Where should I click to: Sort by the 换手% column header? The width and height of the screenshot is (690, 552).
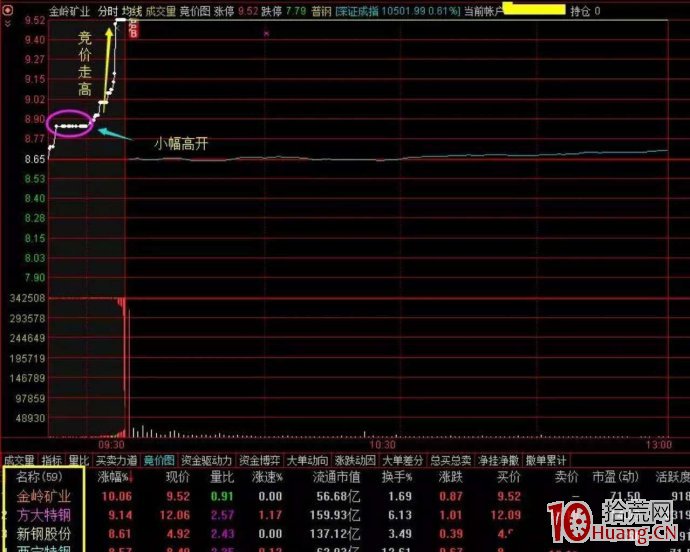tap(396, 477)
